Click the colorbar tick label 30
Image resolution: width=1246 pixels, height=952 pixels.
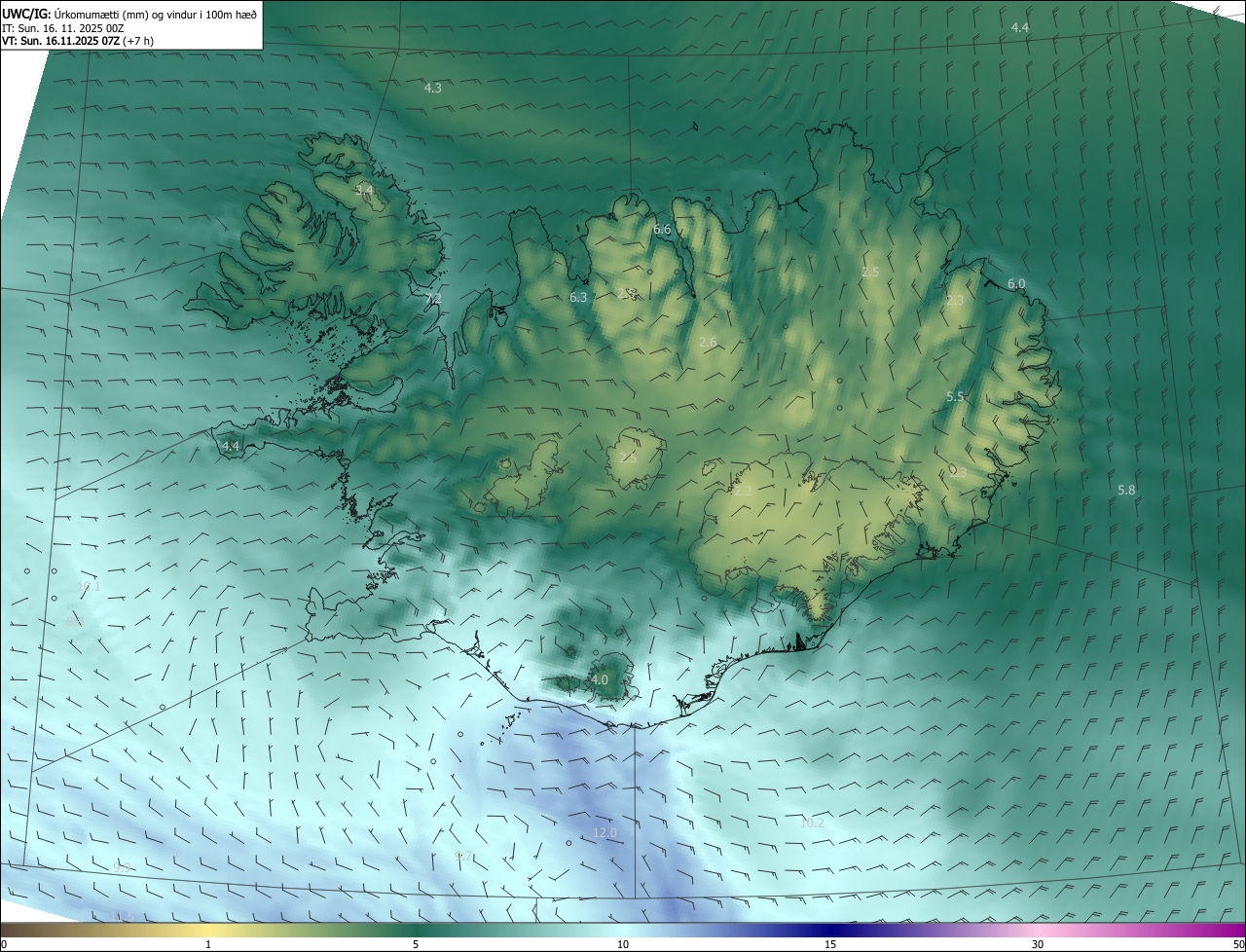point(1038,944)
